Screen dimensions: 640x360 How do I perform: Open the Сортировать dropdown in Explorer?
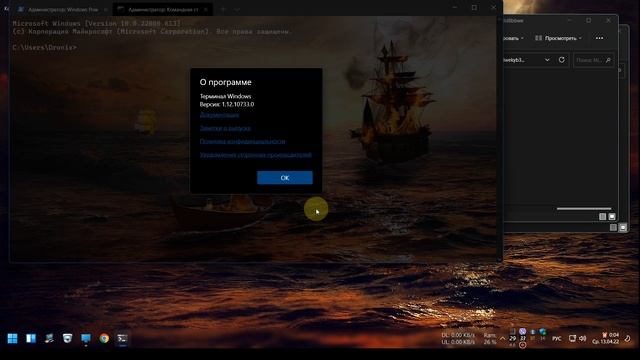coord(513,38)
